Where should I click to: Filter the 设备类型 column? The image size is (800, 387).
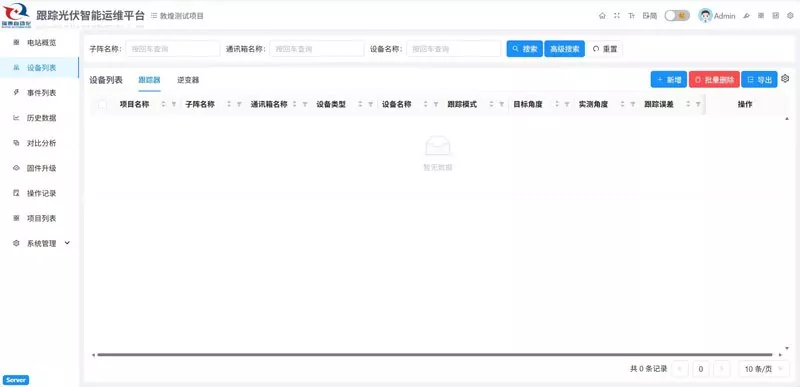point(370,104)
